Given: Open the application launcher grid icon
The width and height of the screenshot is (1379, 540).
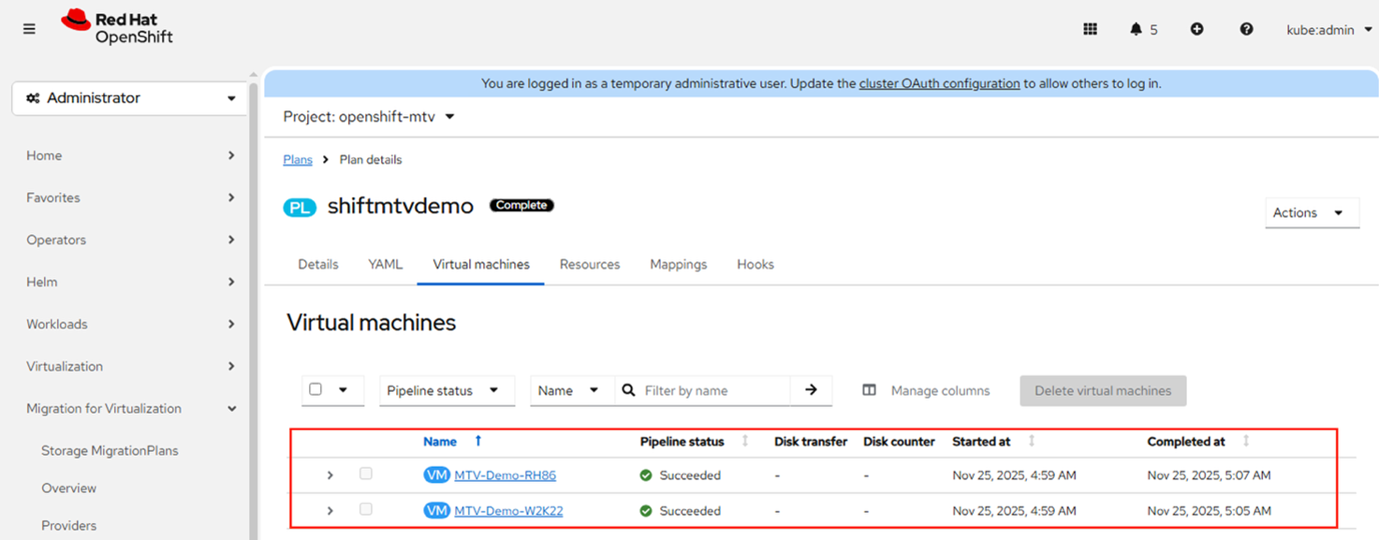Looking at the screenshot, I should (1090, 29).
